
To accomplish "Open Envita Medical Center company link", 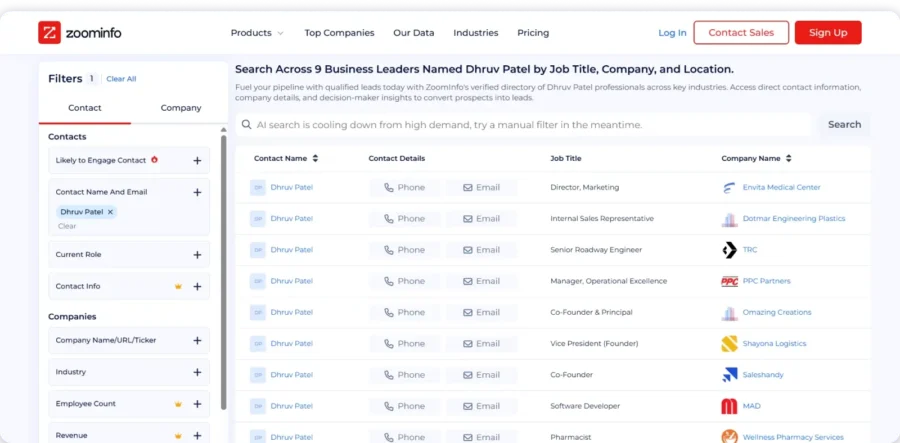I will tap(781, 188).
